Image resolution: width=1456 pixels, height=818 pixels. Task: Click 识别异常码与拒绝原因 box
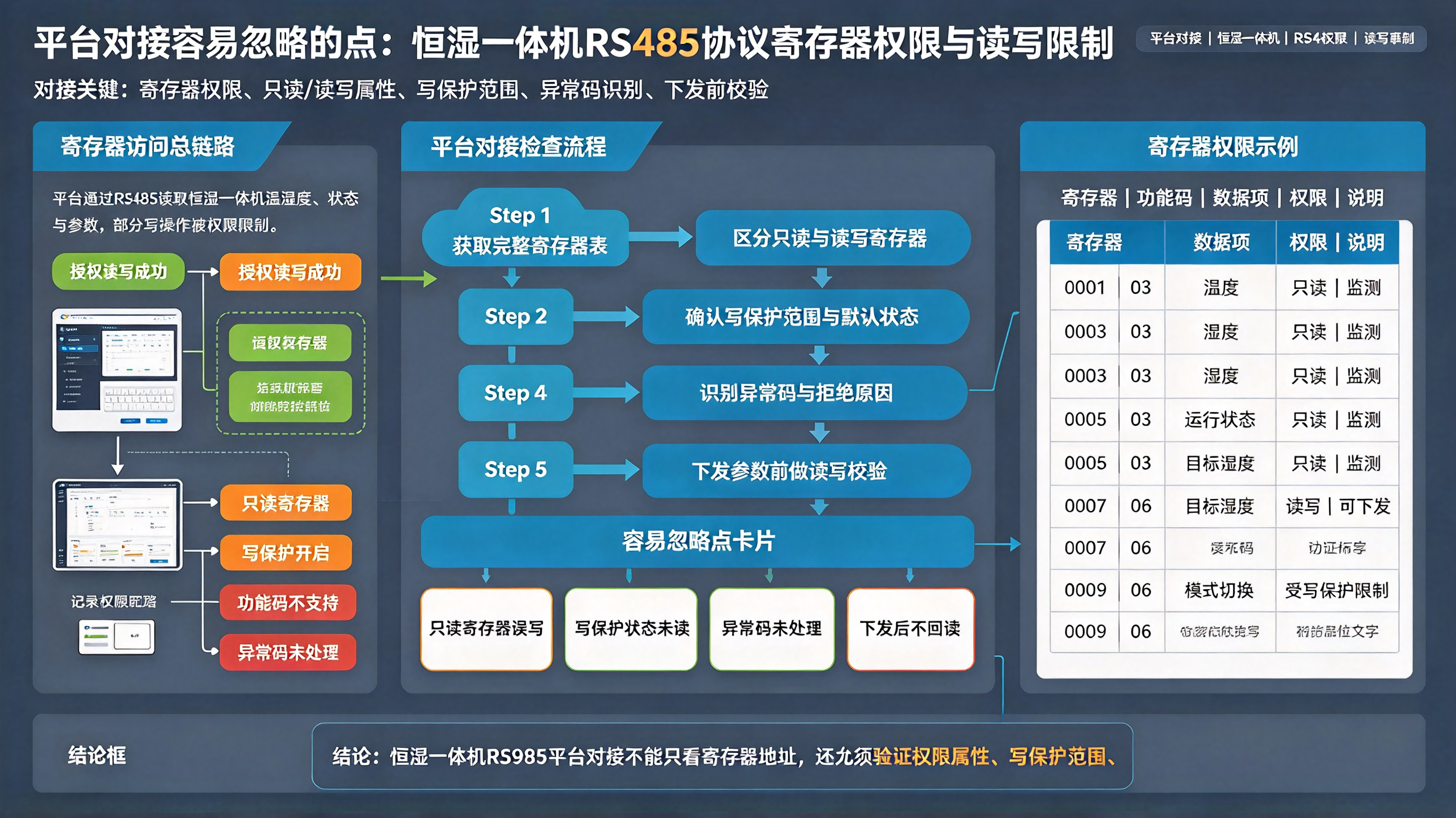pyautogui.click(x=804, y=393)
